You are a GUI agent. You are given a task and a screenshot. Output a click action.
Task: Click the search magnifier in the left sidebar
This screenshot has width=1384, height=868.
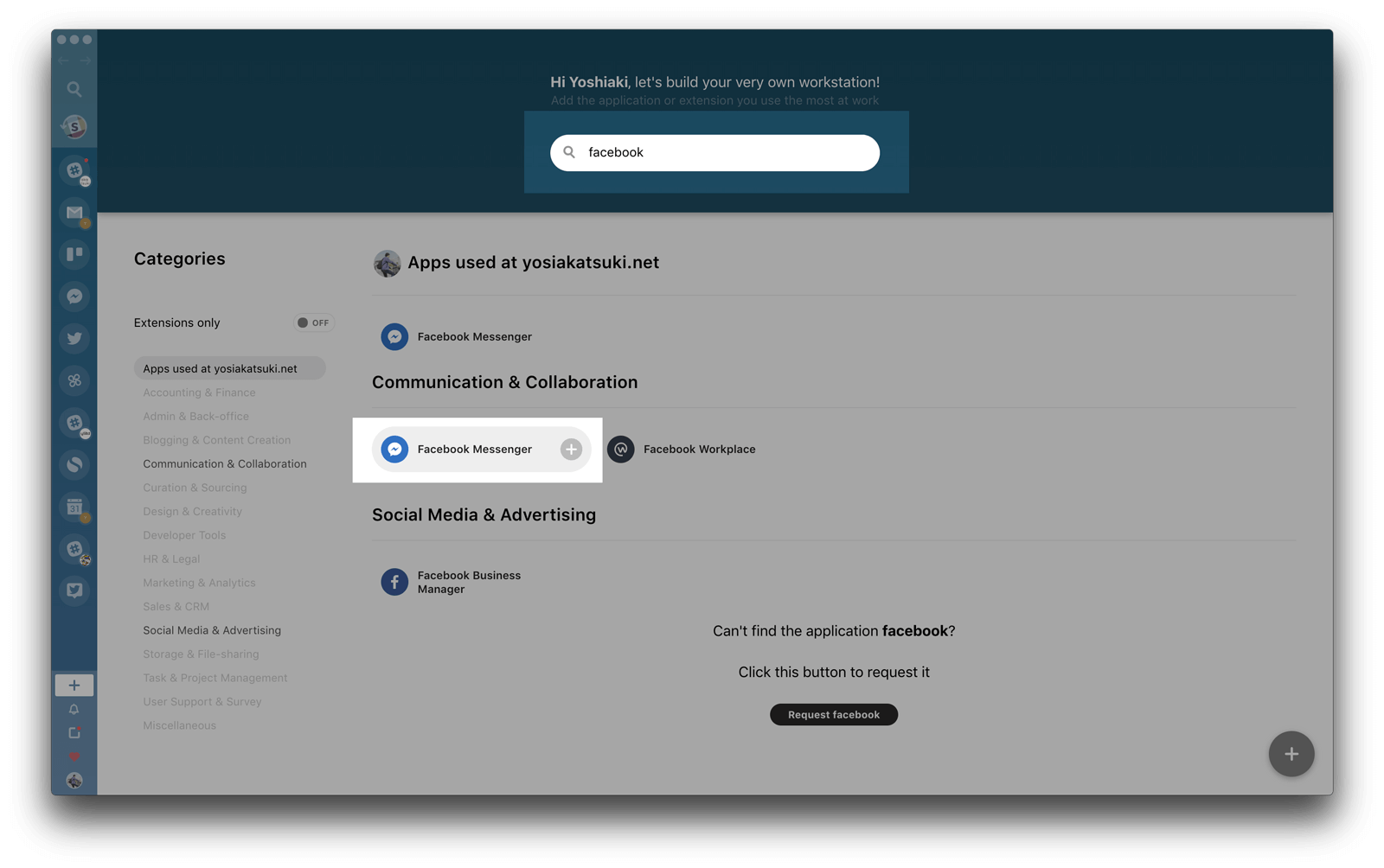pos(74,89)
